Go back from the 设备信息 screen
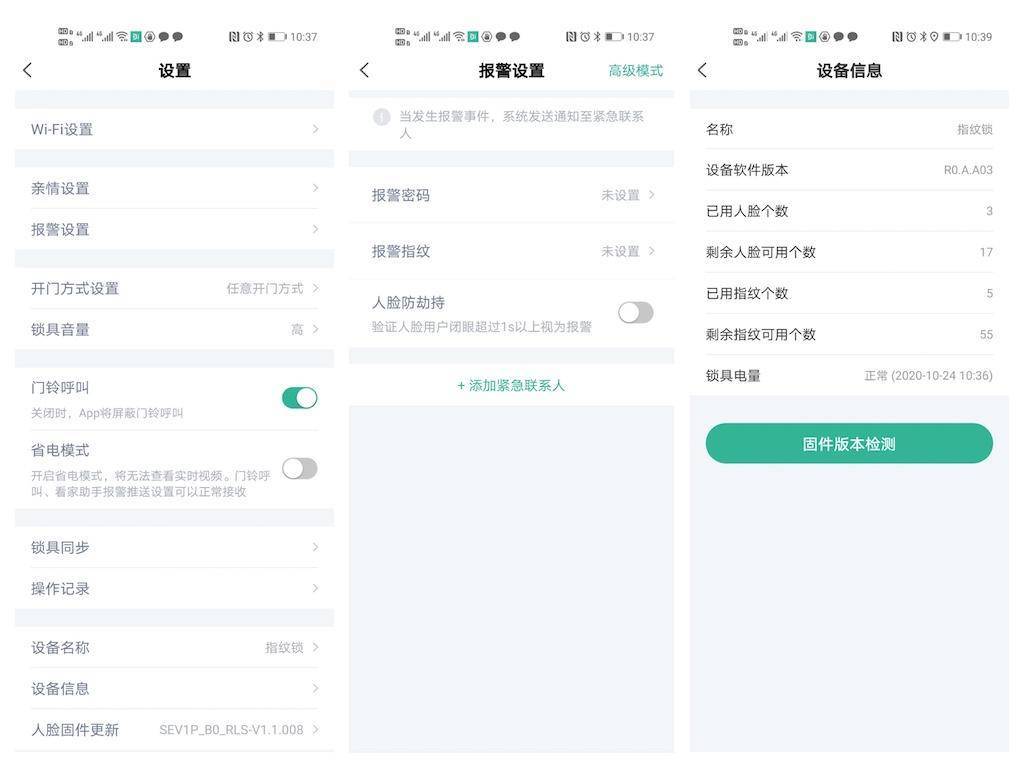The height and width of the screenshot is (768, 1024). point(702,71)
